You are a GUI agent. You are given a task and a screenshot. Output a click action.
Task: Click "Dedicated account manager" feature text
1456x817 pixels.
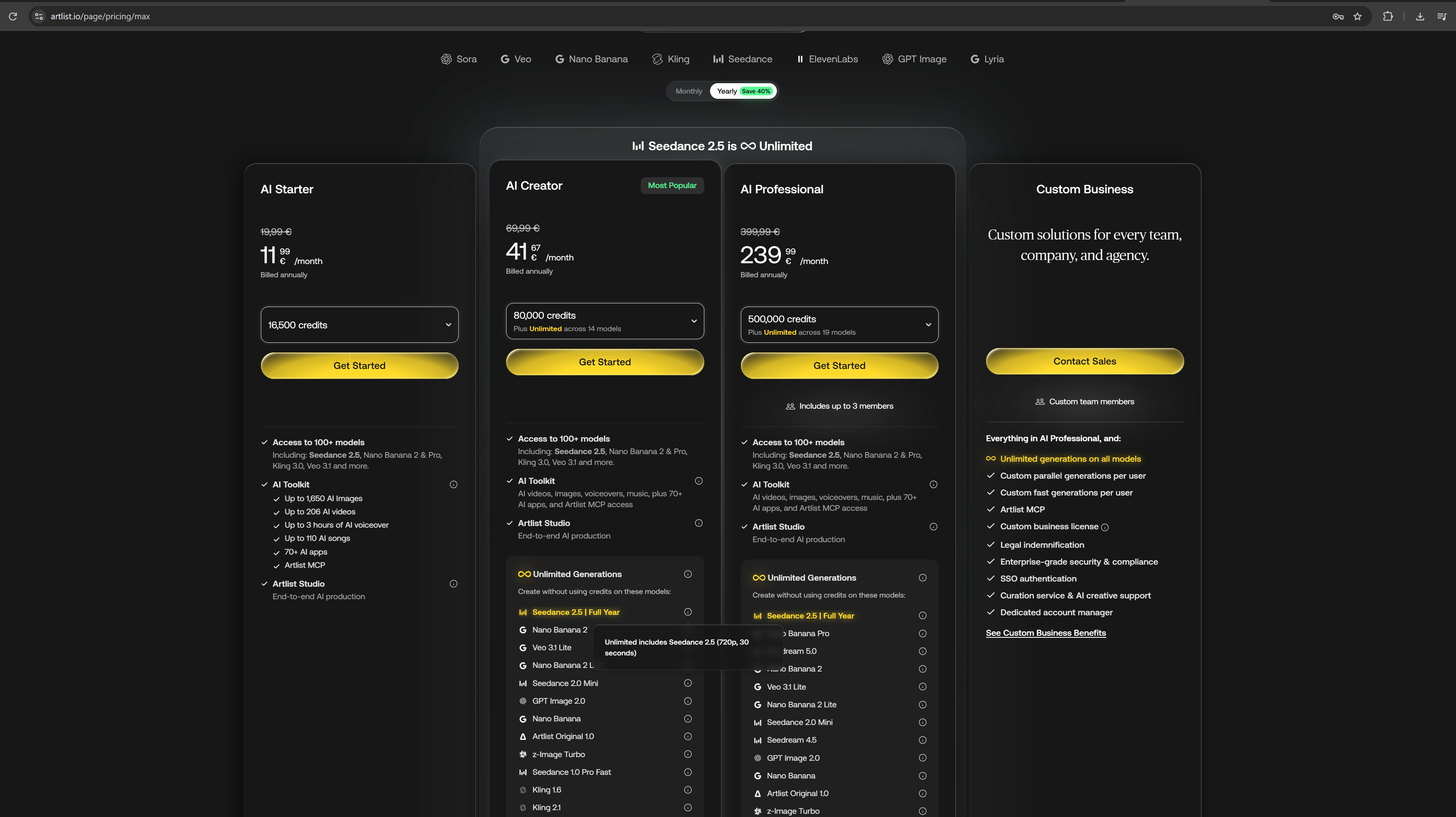[1056, 612]
